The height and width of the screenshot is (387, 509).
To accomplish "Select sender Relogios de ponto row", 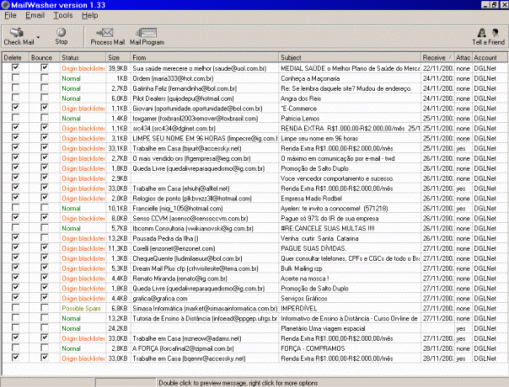I will [192, 198].
